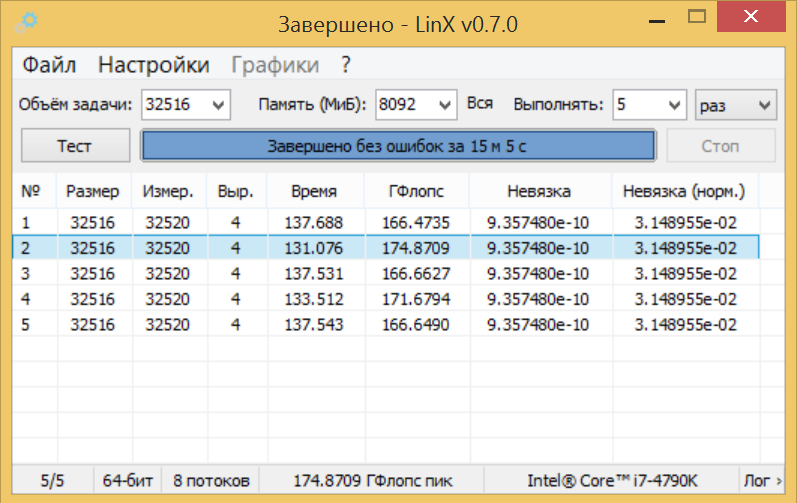Open the Настройки menu
This screenshot has width=797, height=503.
154,65
